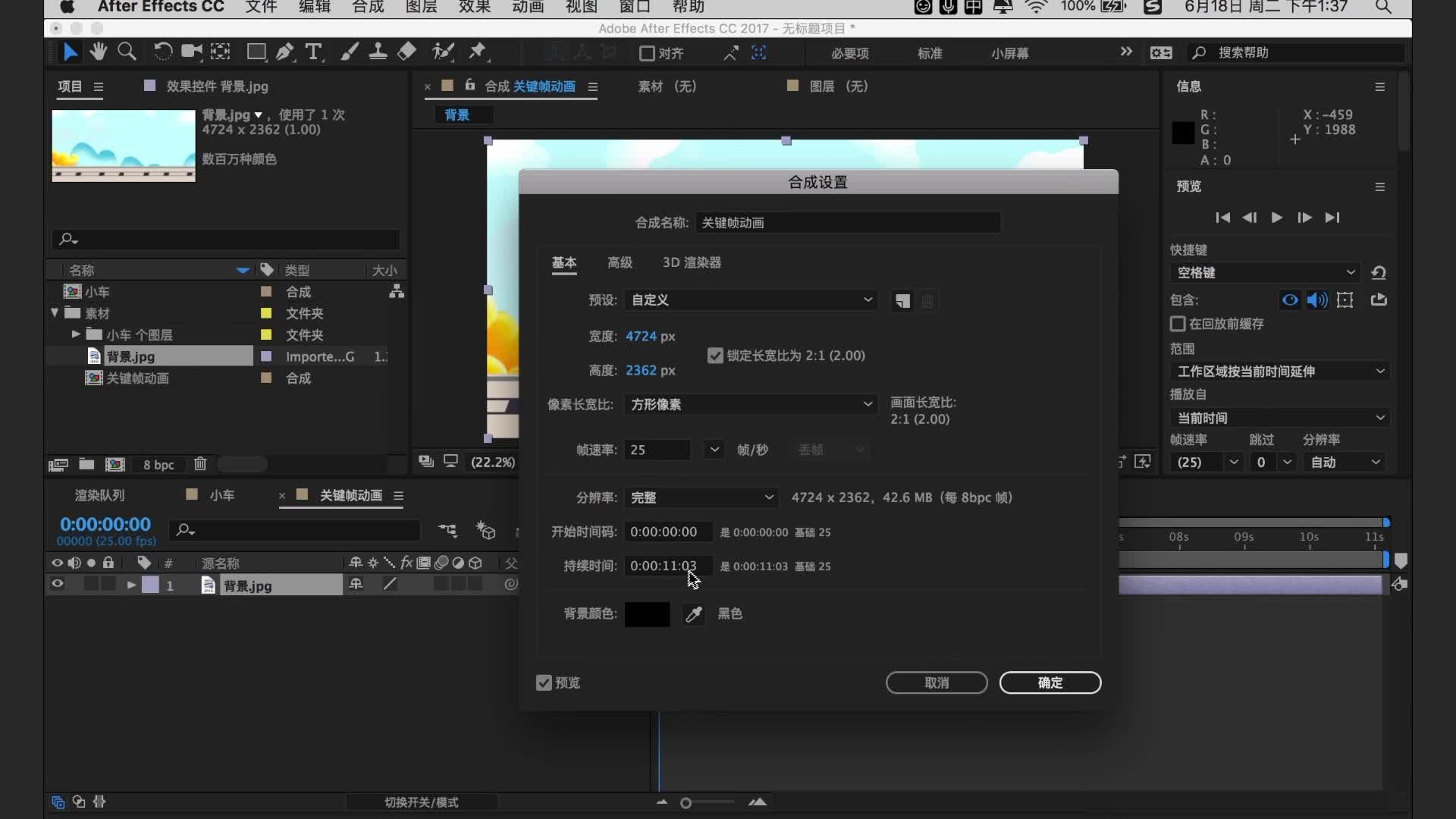The width and height of the screenshot is (1456, 819).
Task: Select the Roto Brush tool
Action: tap(443, 52)
